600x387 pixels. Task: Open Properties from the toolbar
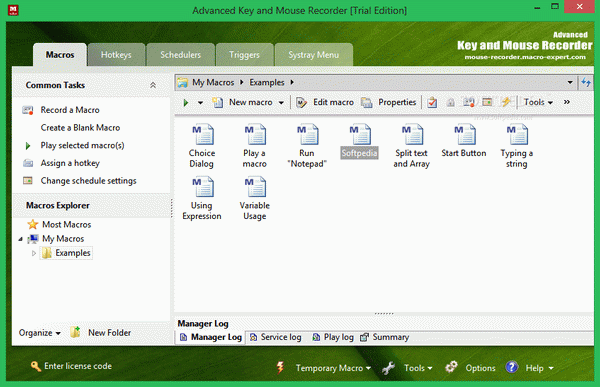pos(388,102)
